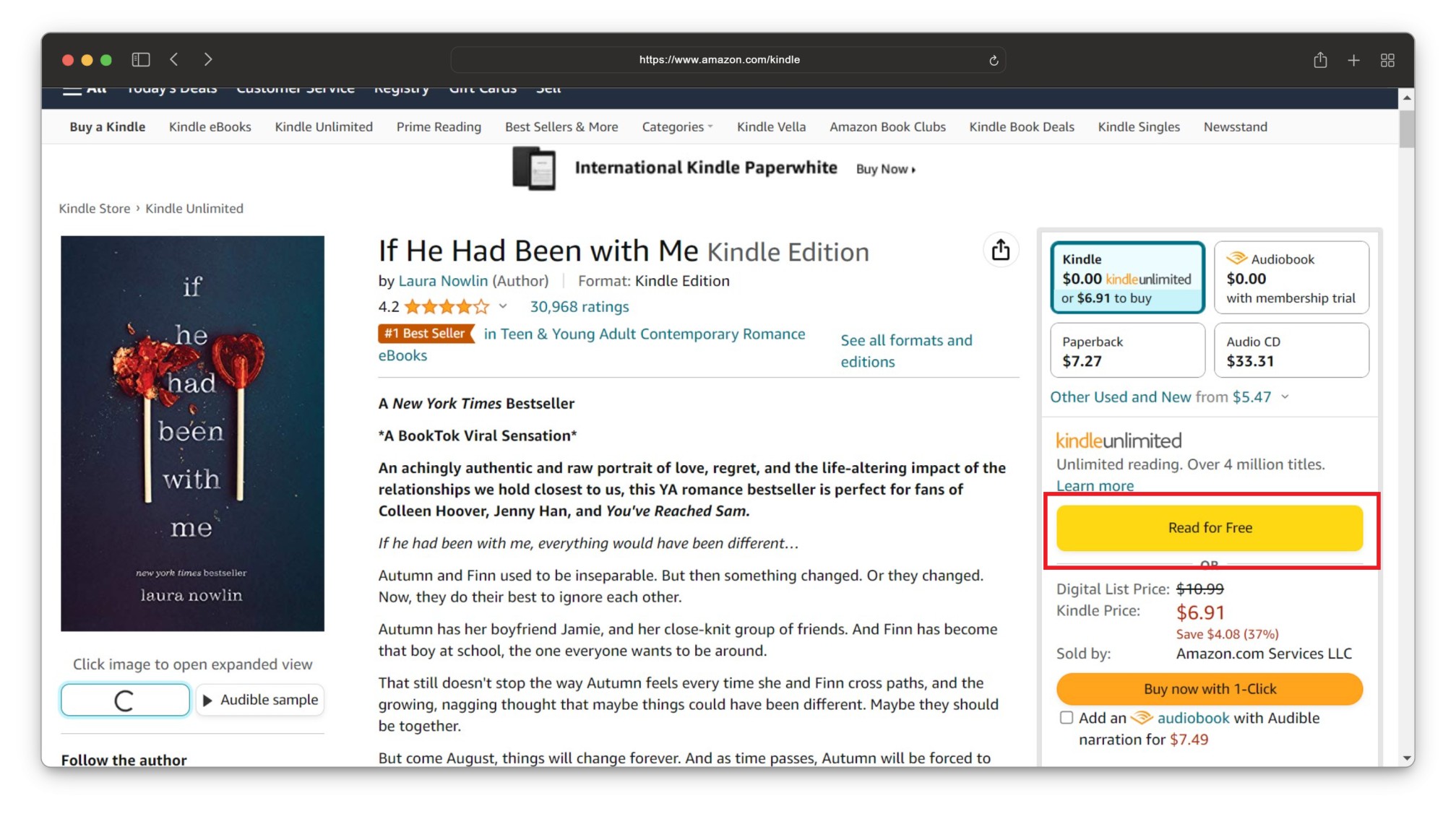Open a new tab with plus icon
The image size is (1456, 819).
pyautogui.click(x=1353, y=60)
